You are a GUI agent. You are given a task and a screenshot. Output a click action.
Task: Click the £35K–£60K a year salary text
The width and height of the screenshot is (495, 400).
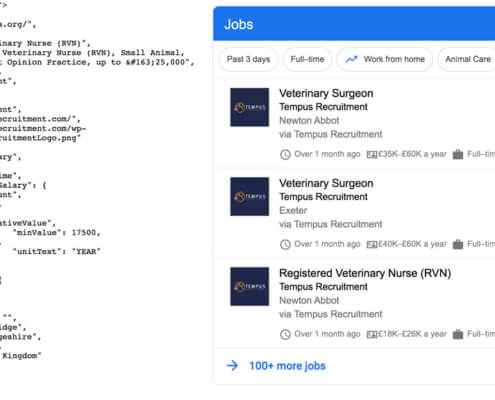pos(412,154)
